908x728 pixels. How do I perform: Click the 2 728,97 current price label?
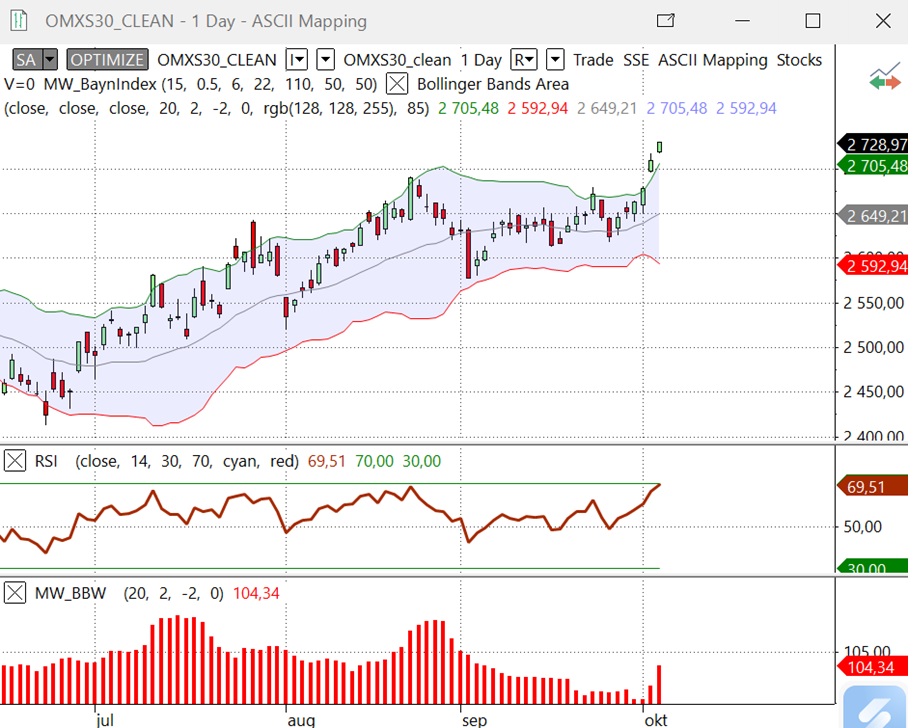coord(871,145)
